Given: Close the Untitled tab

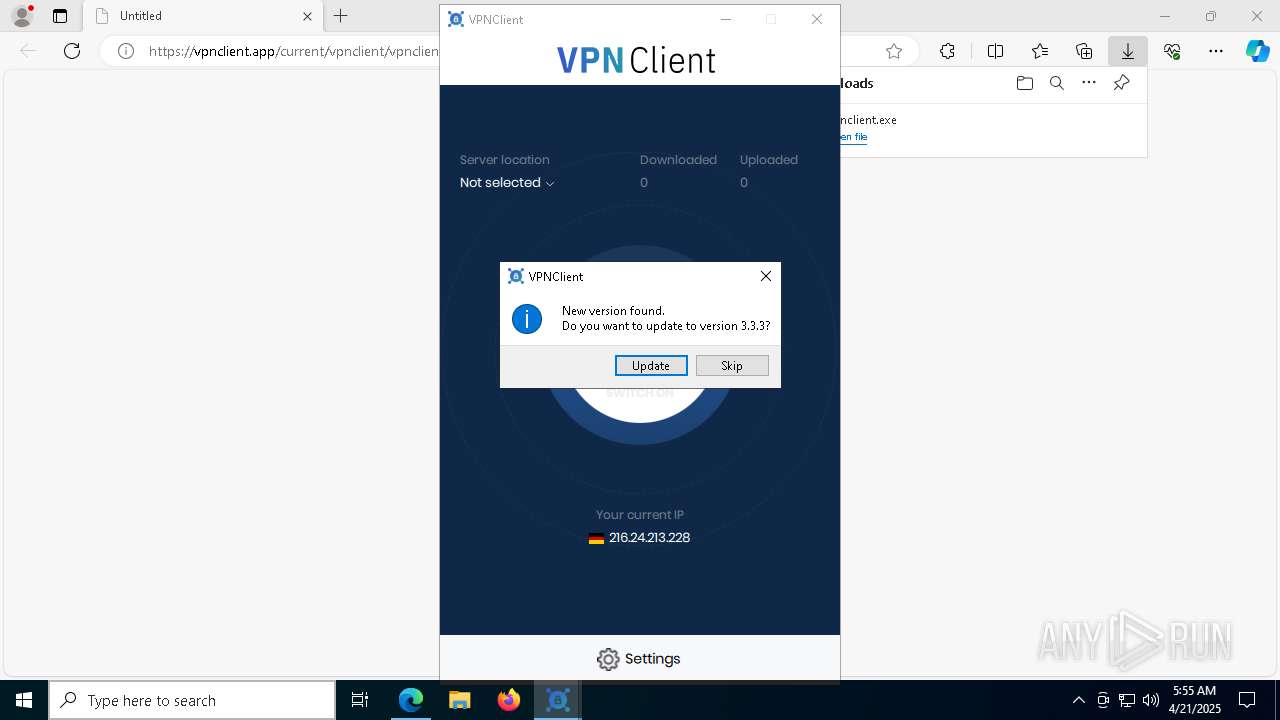Looking at the screenshot, I should pyautogui.click(x=307, y=16).
